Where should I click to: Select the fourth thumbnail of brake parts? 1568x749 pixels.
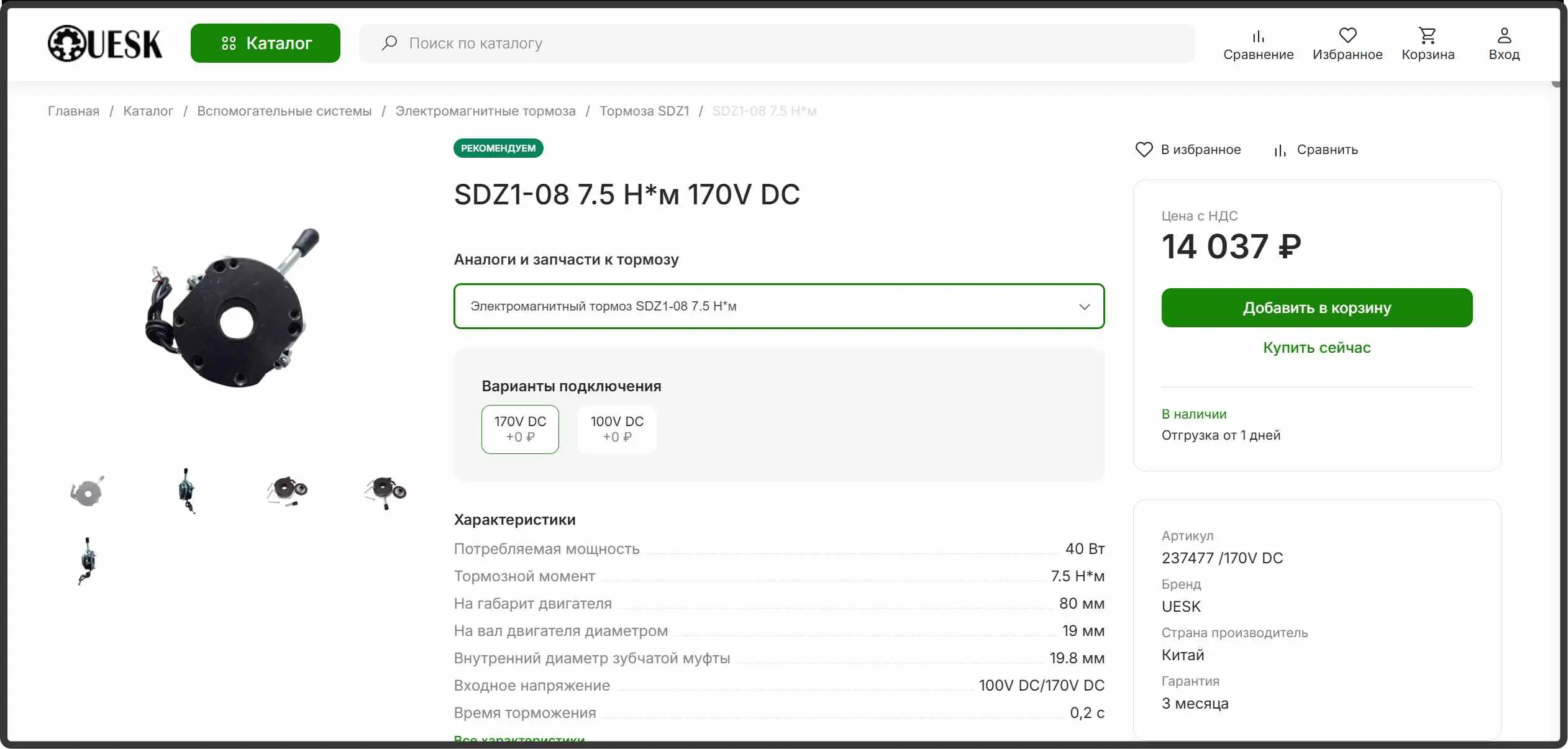tap(385, 492)
